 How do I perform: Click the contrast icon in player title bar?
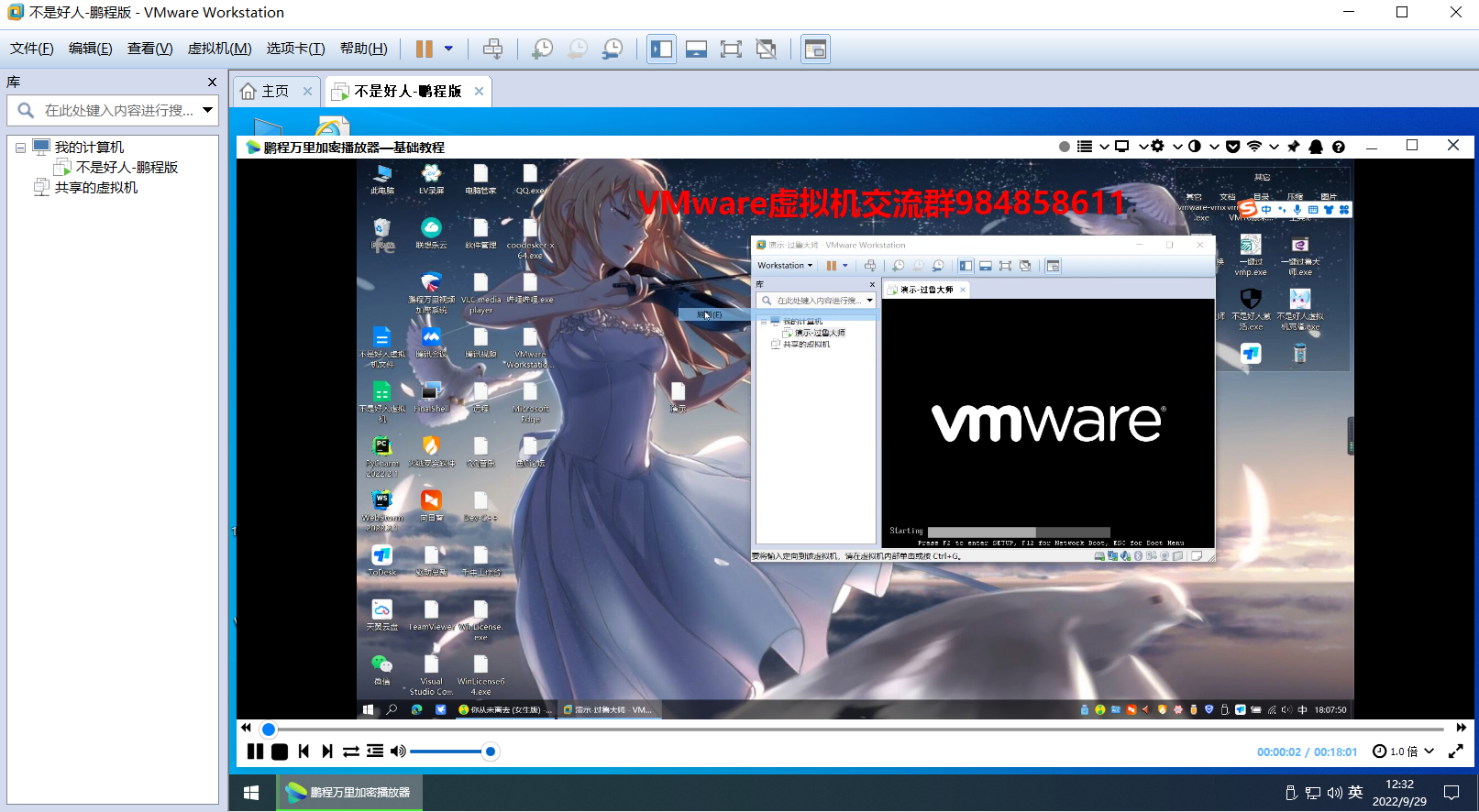1194,147
